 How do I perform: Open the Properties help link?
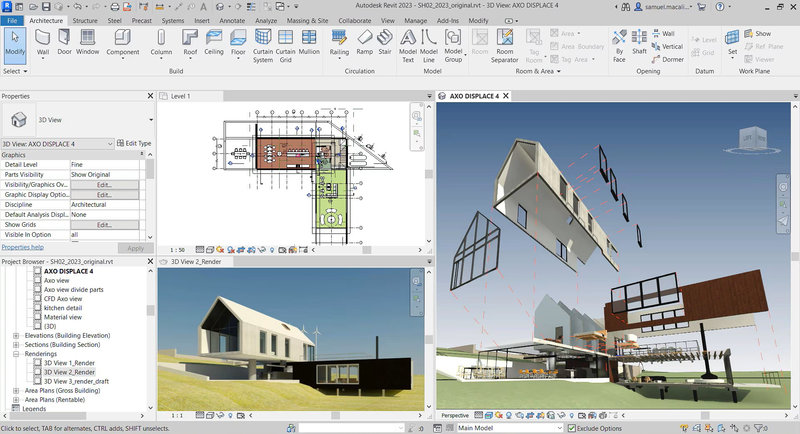pos(22,247)
